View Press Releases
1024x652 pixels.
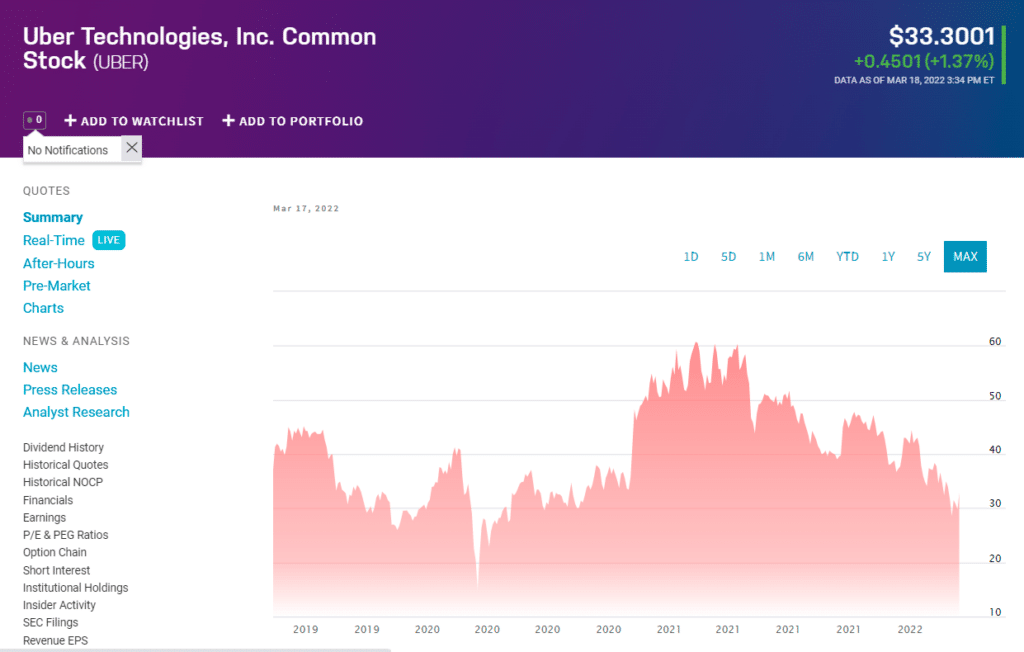pyautogui.click(x=70, y=389)
